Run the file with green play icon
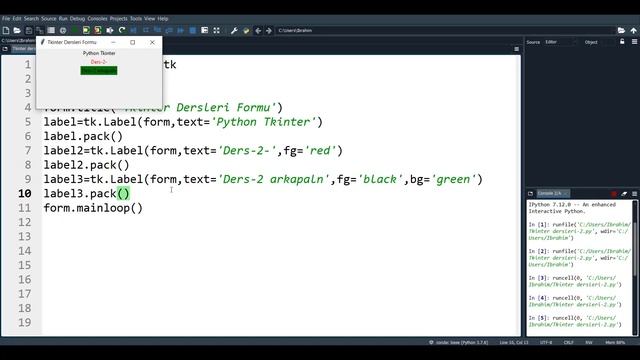640x360 pixels. tap(75, 31)
